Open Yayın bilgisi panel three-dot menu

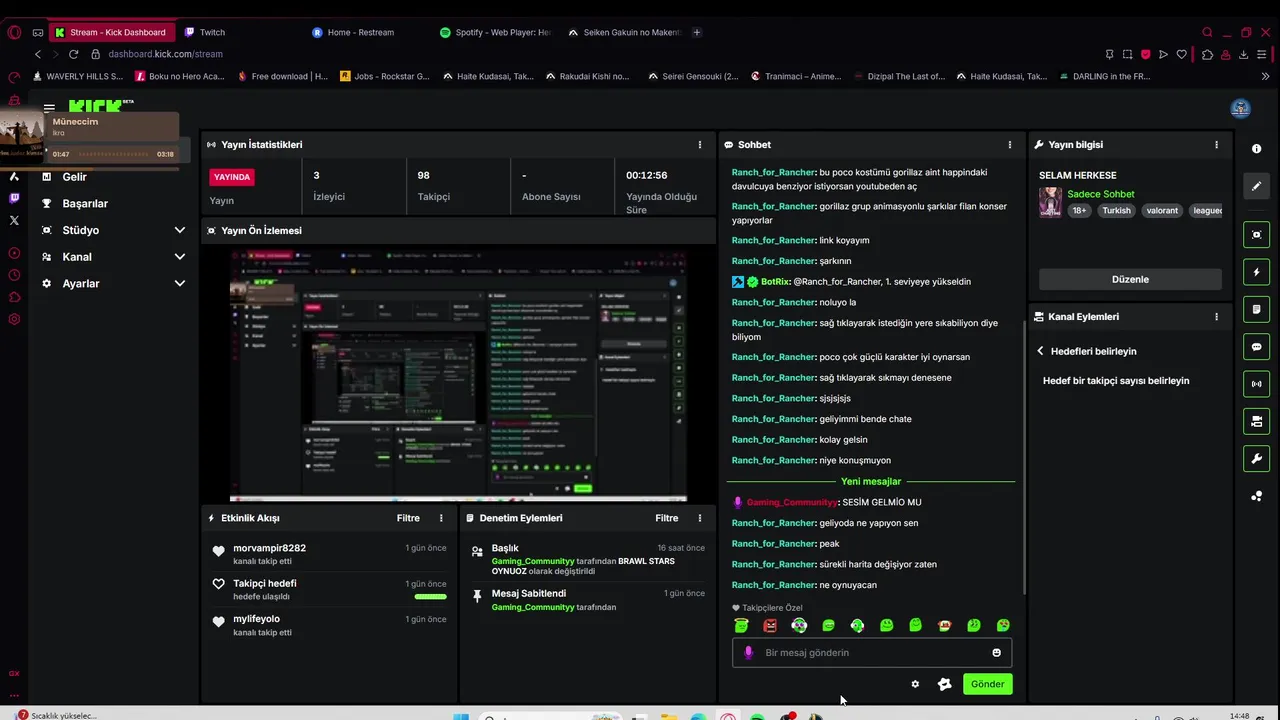tap(1217, 145)
